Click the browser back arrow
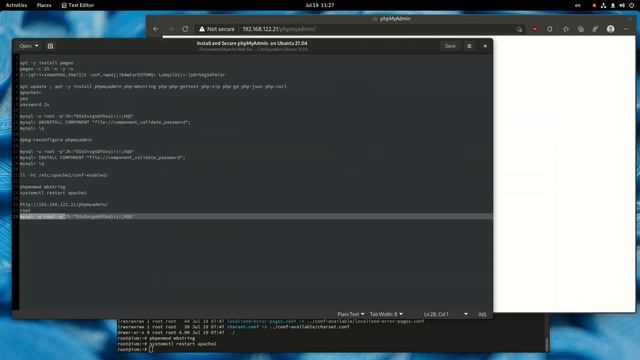This screenshot has width=640, height=360. 156,29
